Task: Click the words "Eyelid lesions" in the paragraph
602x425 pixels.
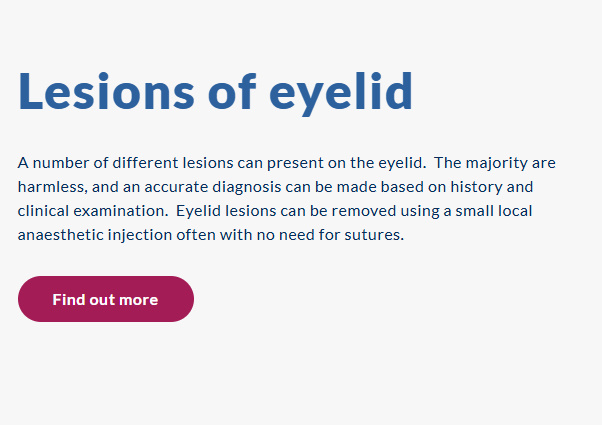Action: (x=225, y=211)
